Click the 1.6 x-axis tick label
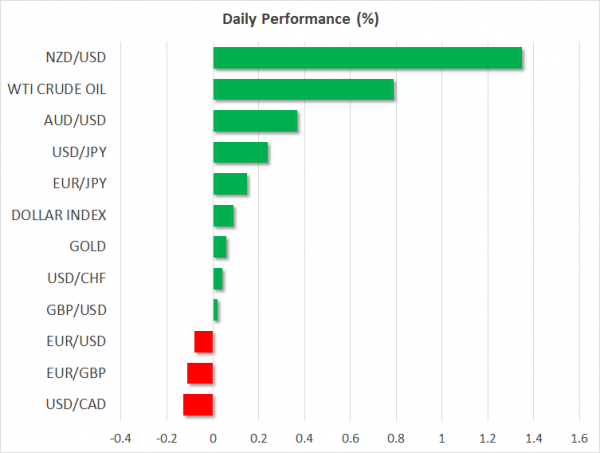600x453 pixels. (x=579, y=439)
